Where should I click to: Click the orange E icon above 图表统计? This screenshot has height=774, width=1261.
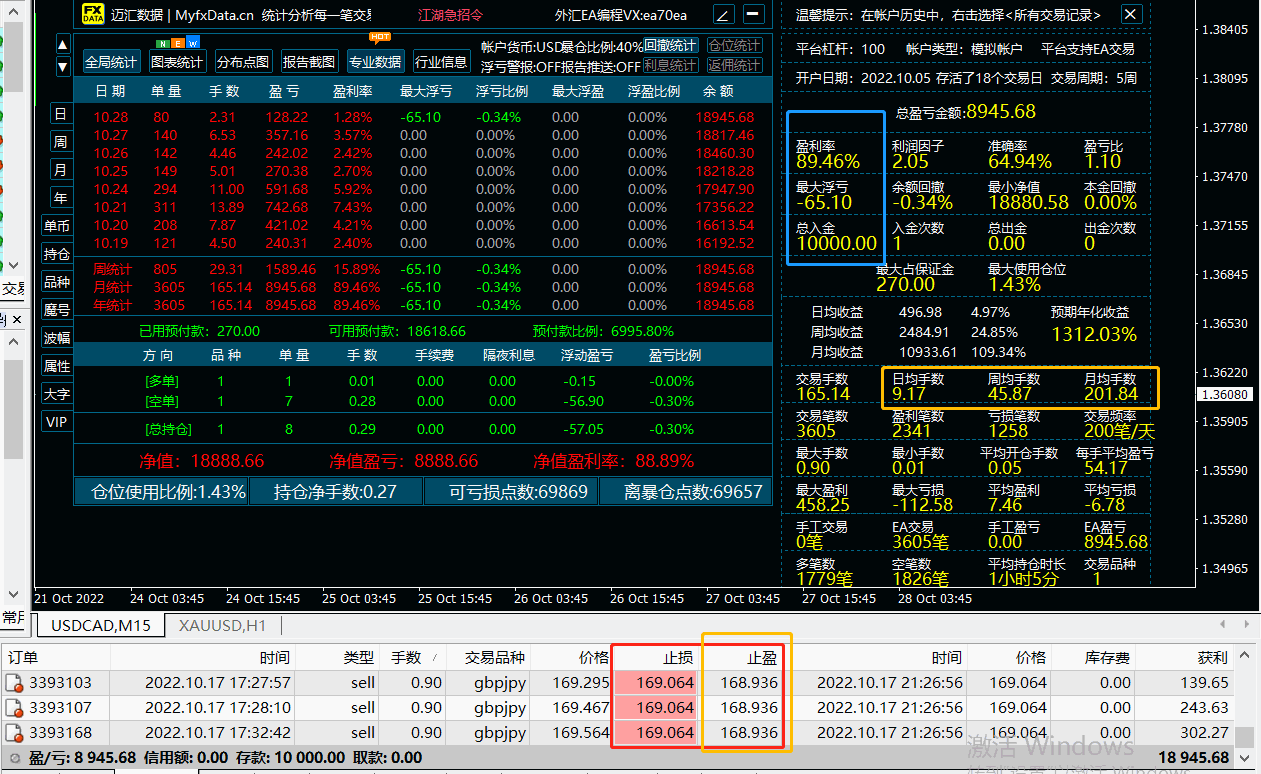[x=178, y=44]
